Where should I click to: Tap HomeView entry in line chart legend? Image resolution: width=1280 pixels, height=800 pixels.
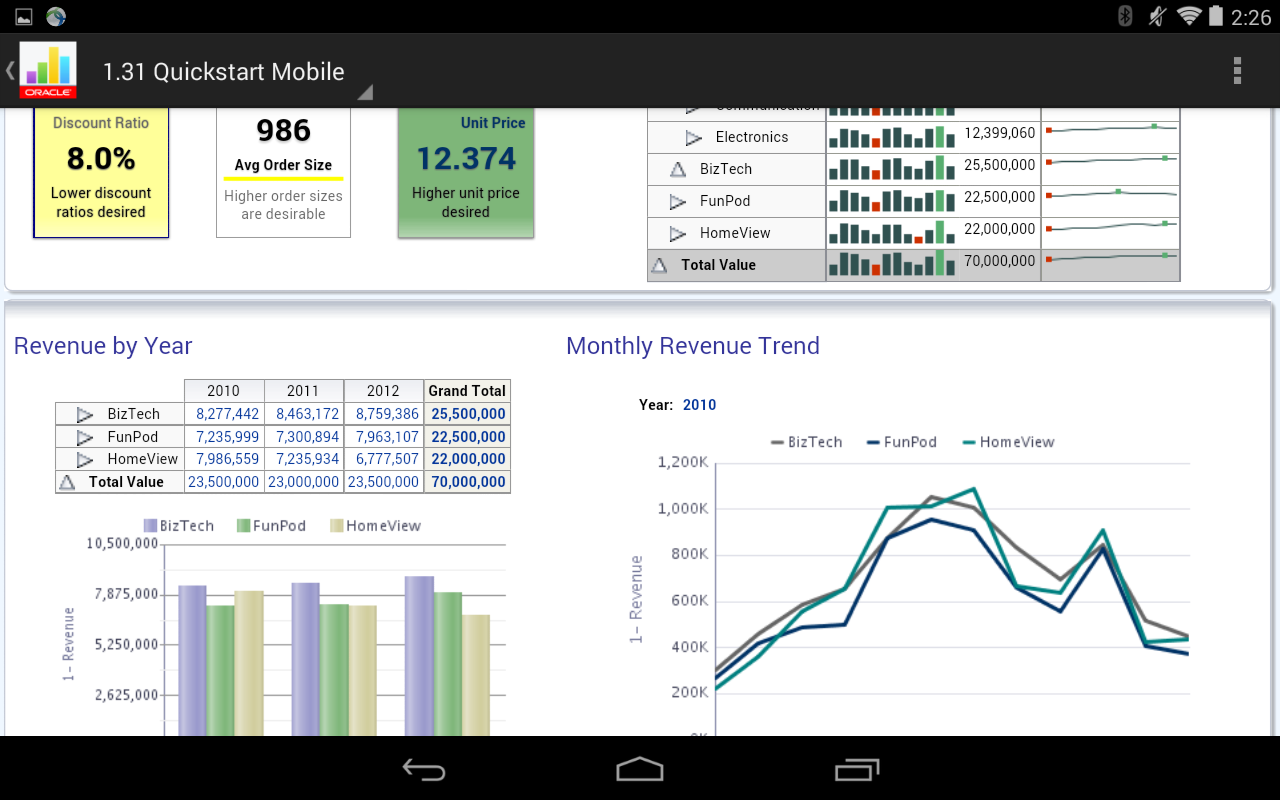tap(1008, 442)
